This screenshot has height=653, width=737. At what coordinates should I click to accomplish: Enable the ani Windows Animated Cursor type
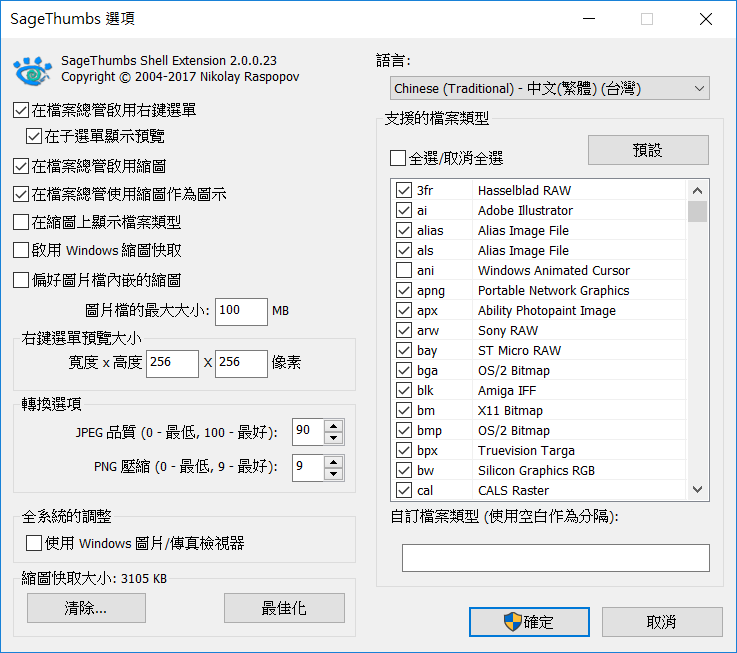click(x=404, y=270)
